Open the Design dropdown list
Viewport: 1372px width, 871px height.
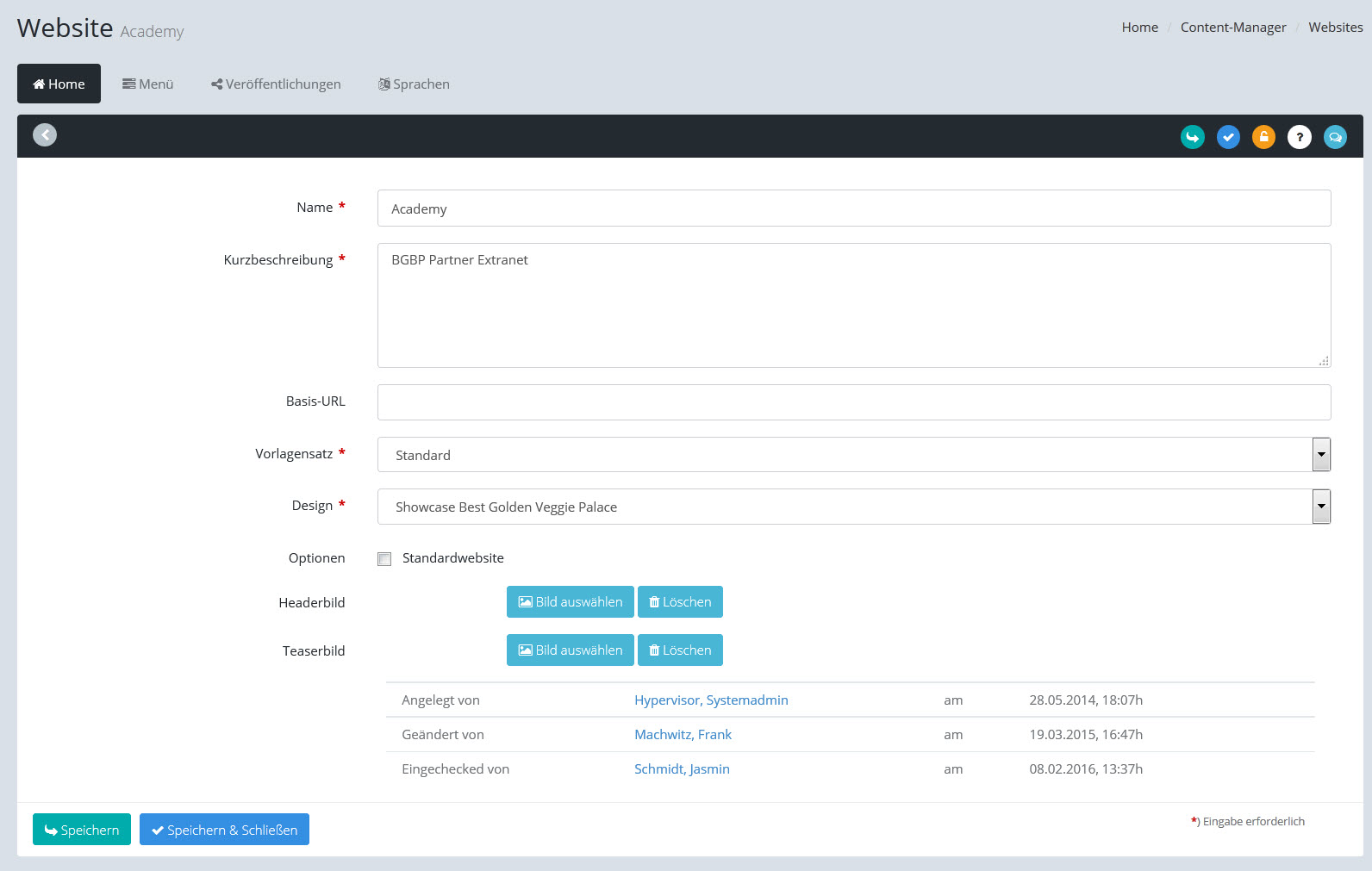click(1320, 507)
